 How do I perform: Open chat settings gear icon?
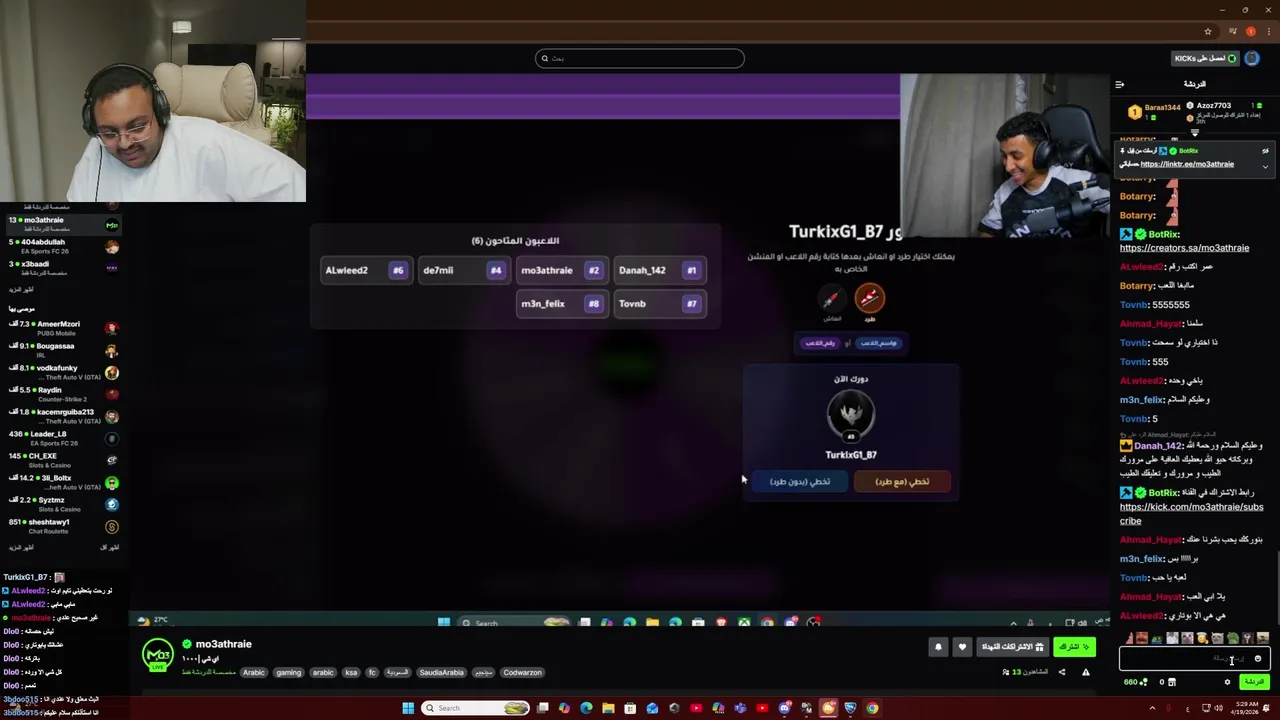pyautogui.click(x=1227, y=682)
